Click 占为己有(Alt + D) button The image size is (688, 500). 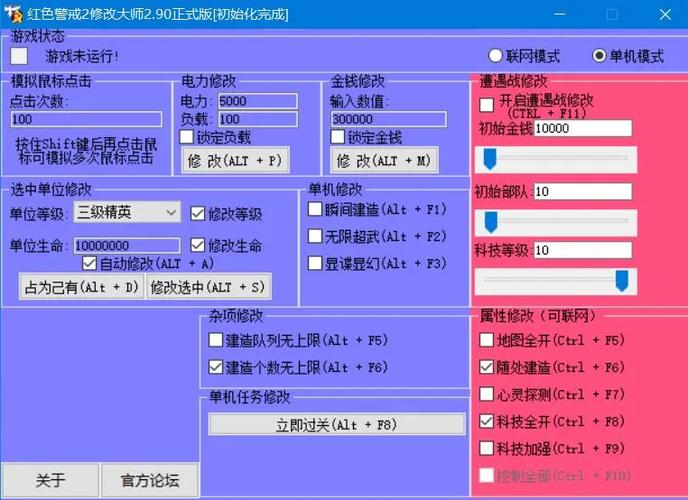point(82,287)
